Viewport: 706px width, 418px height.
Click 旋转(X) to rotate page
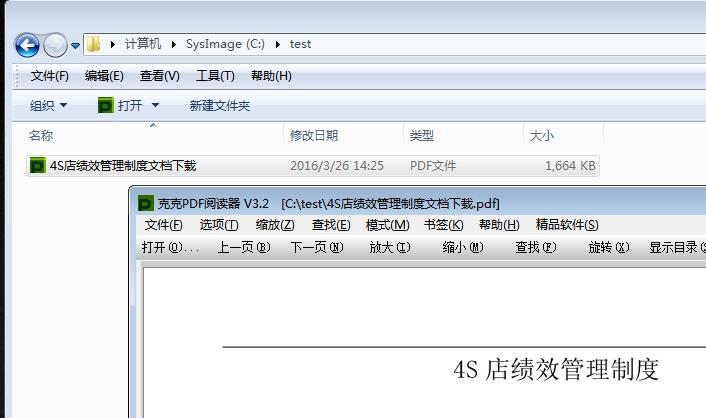click(x=609, y=247)
